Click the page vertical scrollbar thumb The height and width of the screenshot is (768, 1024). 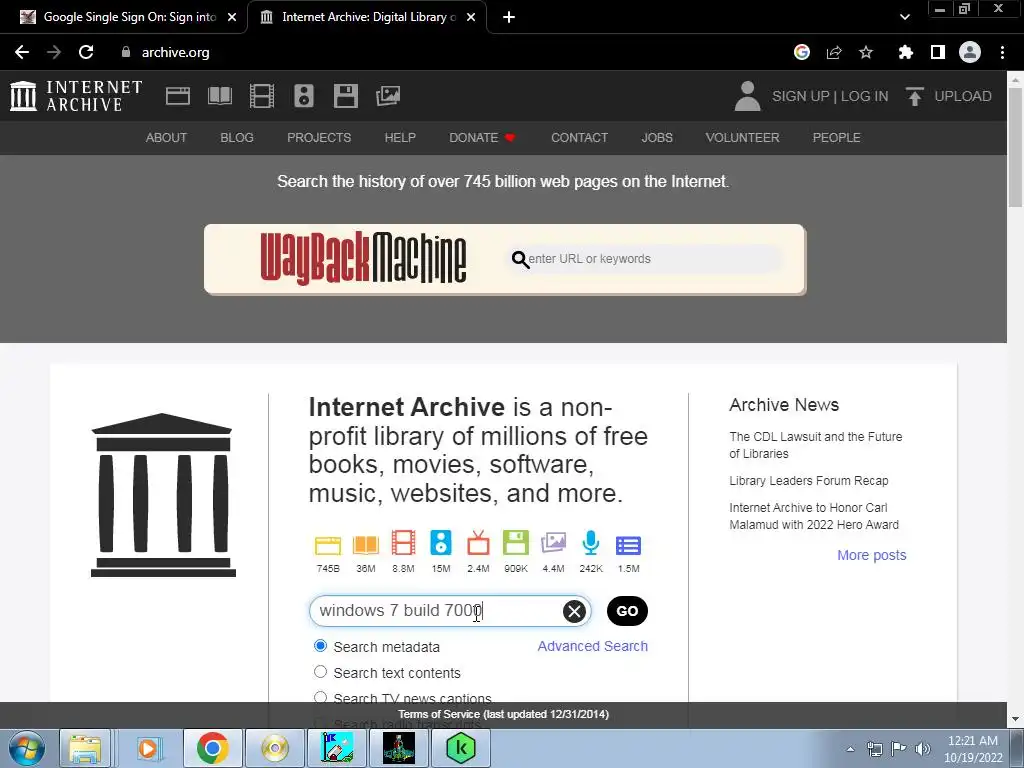point(1015,148)
